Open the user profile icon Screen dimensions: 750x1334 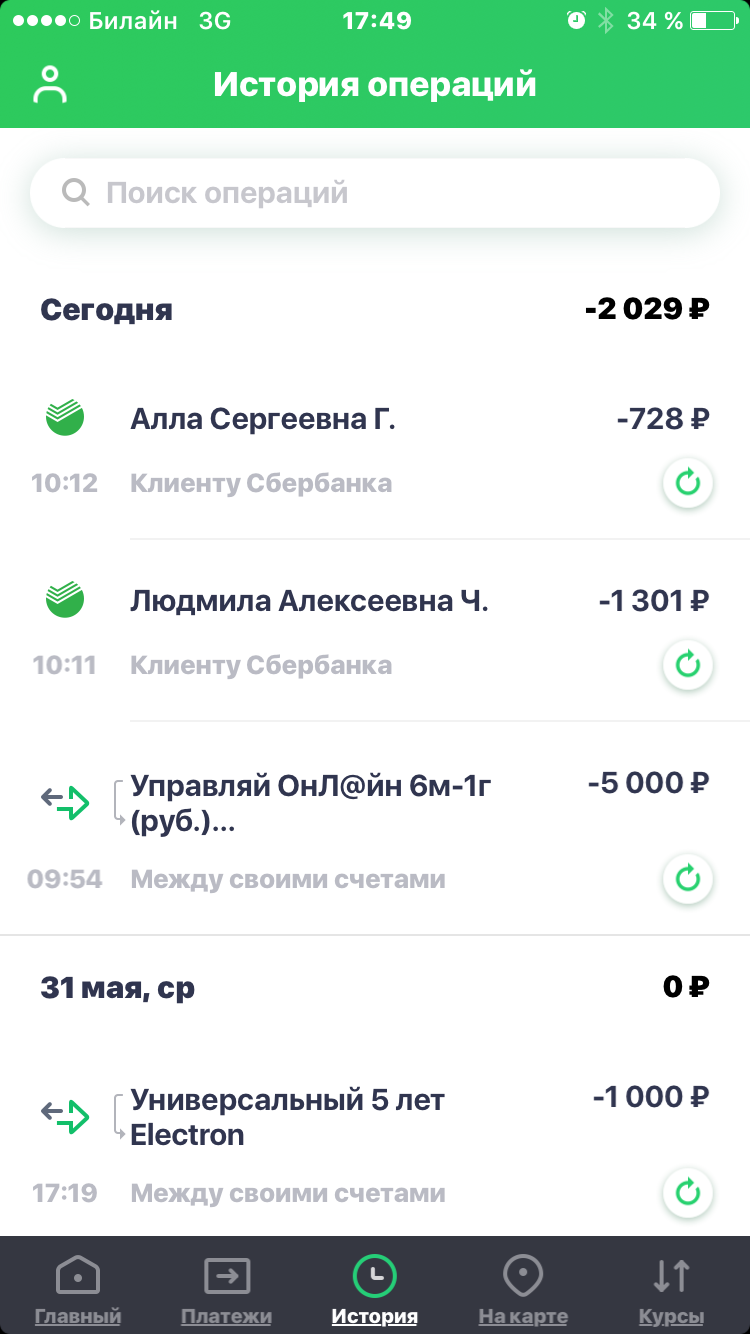coord(49,85)
